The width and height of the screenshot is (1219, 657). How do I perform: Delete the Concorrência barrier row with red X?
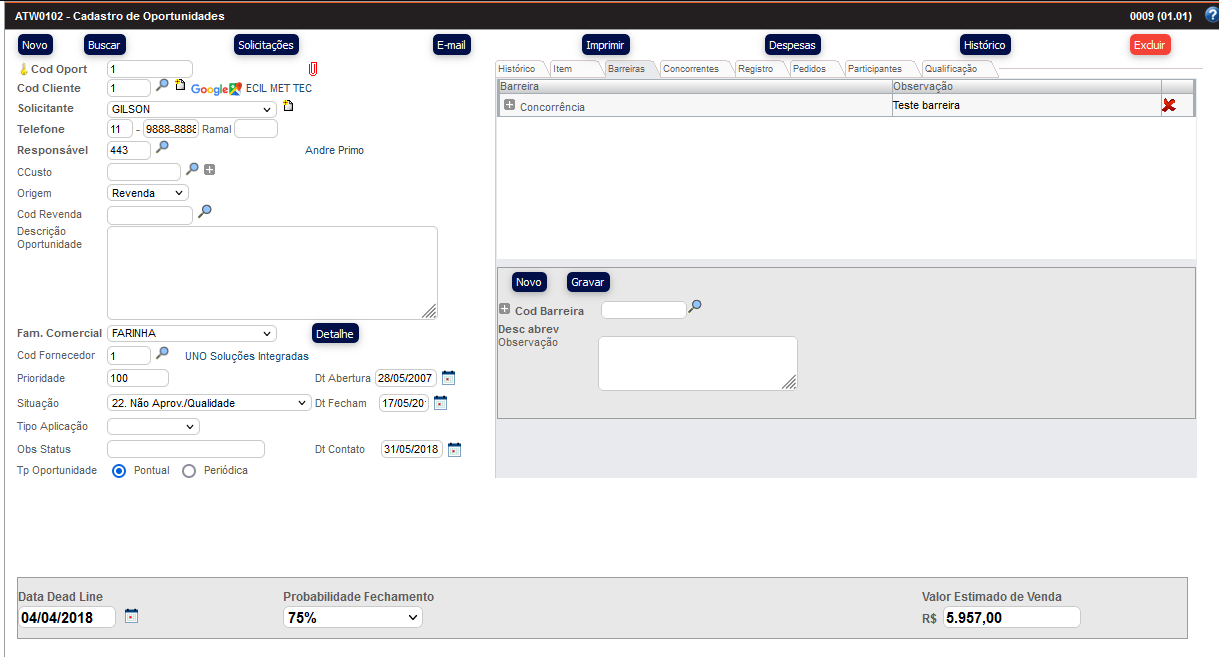pyautogui.click(x=1168, y=106)
